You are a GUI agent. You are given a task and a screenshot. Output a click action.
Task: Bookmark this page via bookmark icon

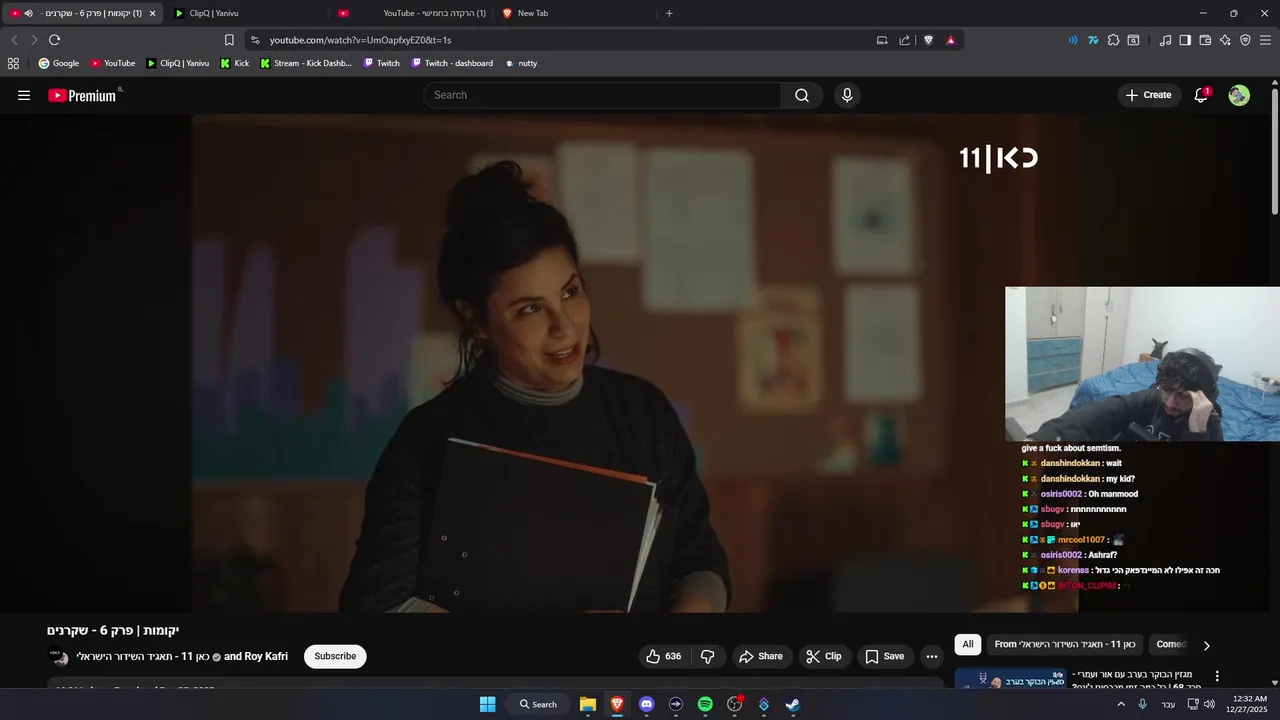tap(229, 40)
